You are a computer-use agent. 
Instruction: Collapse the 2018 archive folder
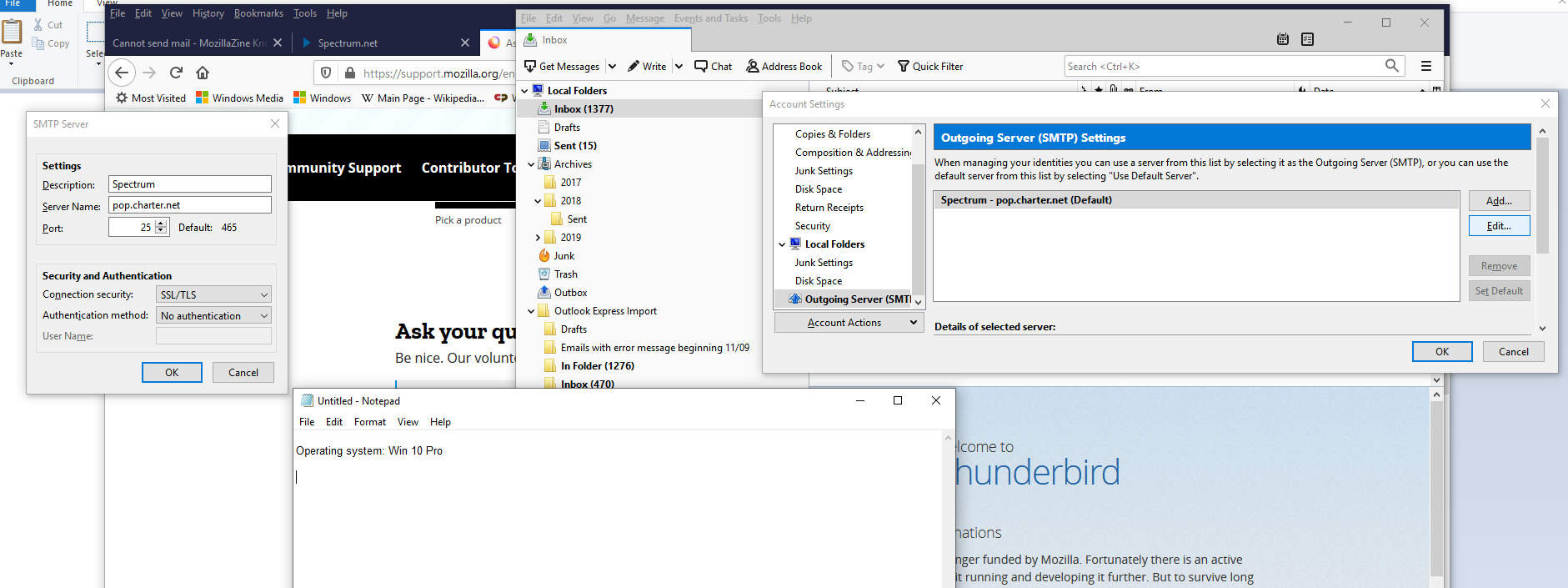tap(538, 201)
